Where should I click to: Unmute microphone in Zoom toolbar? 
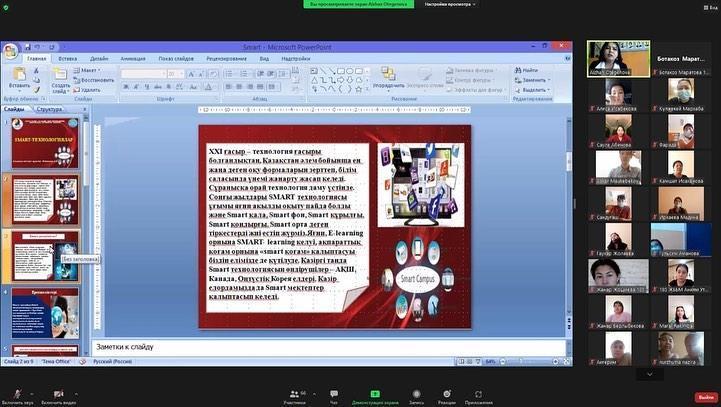[x=15, y=393]
